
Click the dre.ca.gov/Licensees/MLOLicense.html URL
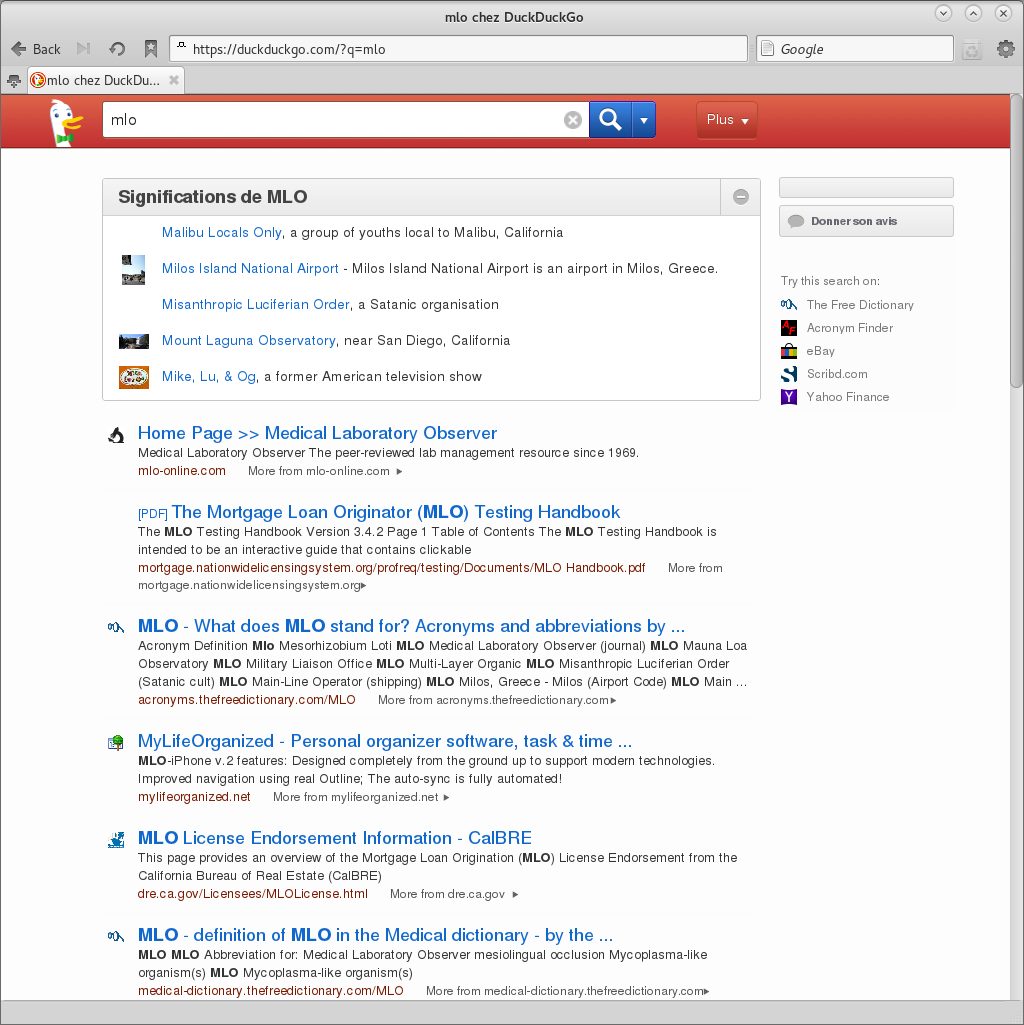pyautogui.click(x=252, y=894)
